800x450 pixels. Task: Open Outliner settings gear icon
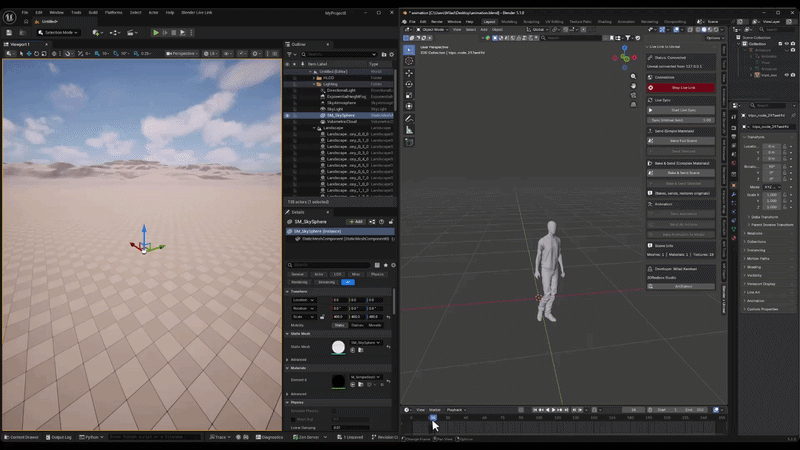pyautogui.click(x=392, y=54)
